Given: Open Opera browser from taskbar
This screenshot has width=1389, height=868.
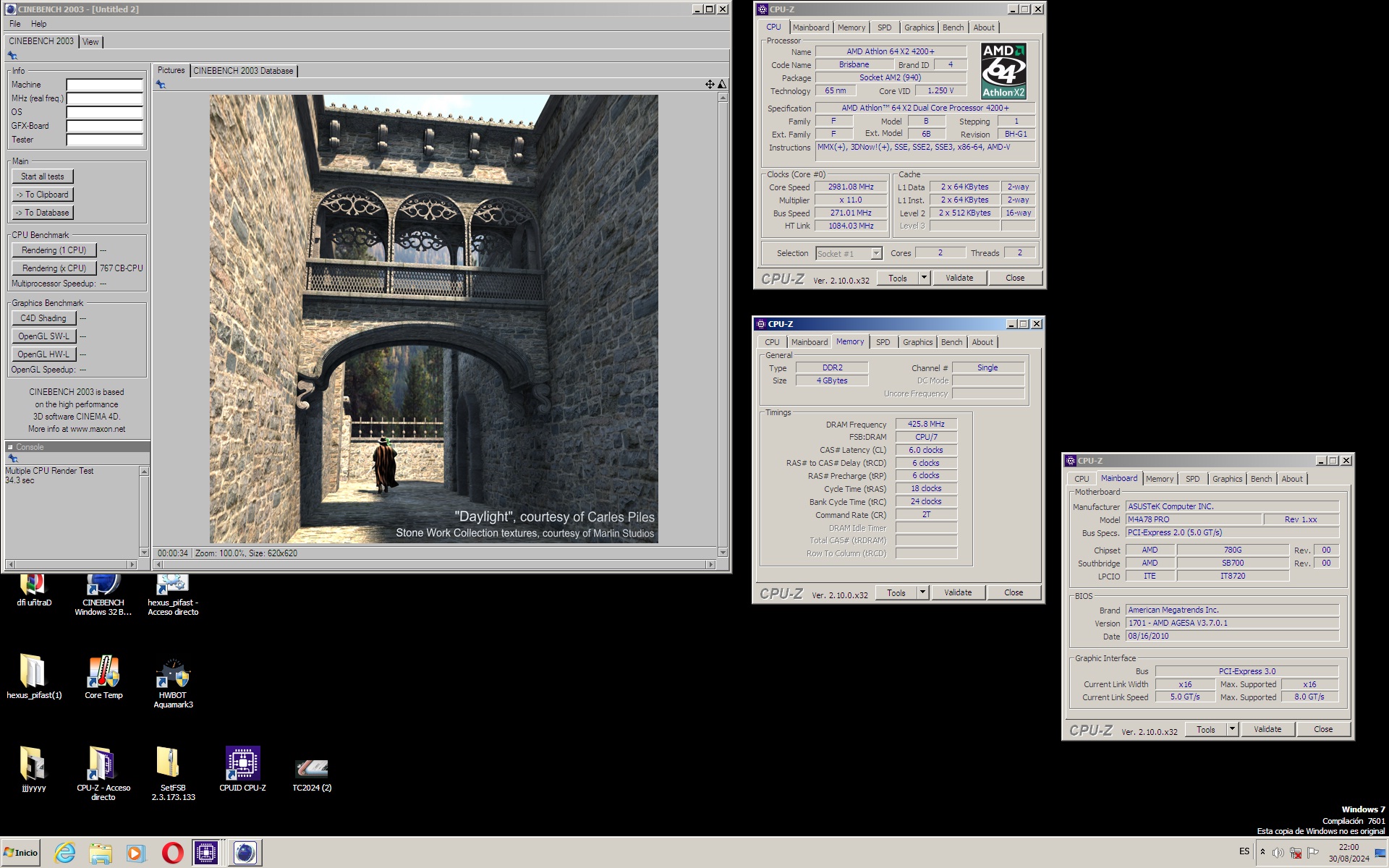Looking at the screenshot, I should [172, 853].
